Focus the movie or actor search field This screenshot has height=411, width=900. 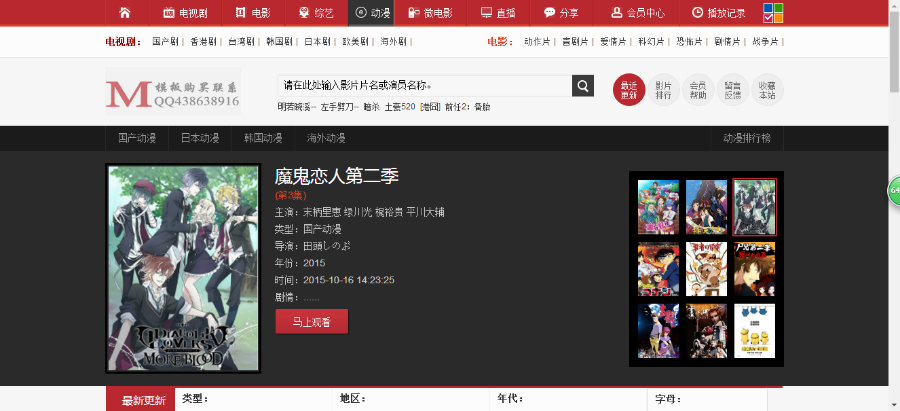pos(425,86)
